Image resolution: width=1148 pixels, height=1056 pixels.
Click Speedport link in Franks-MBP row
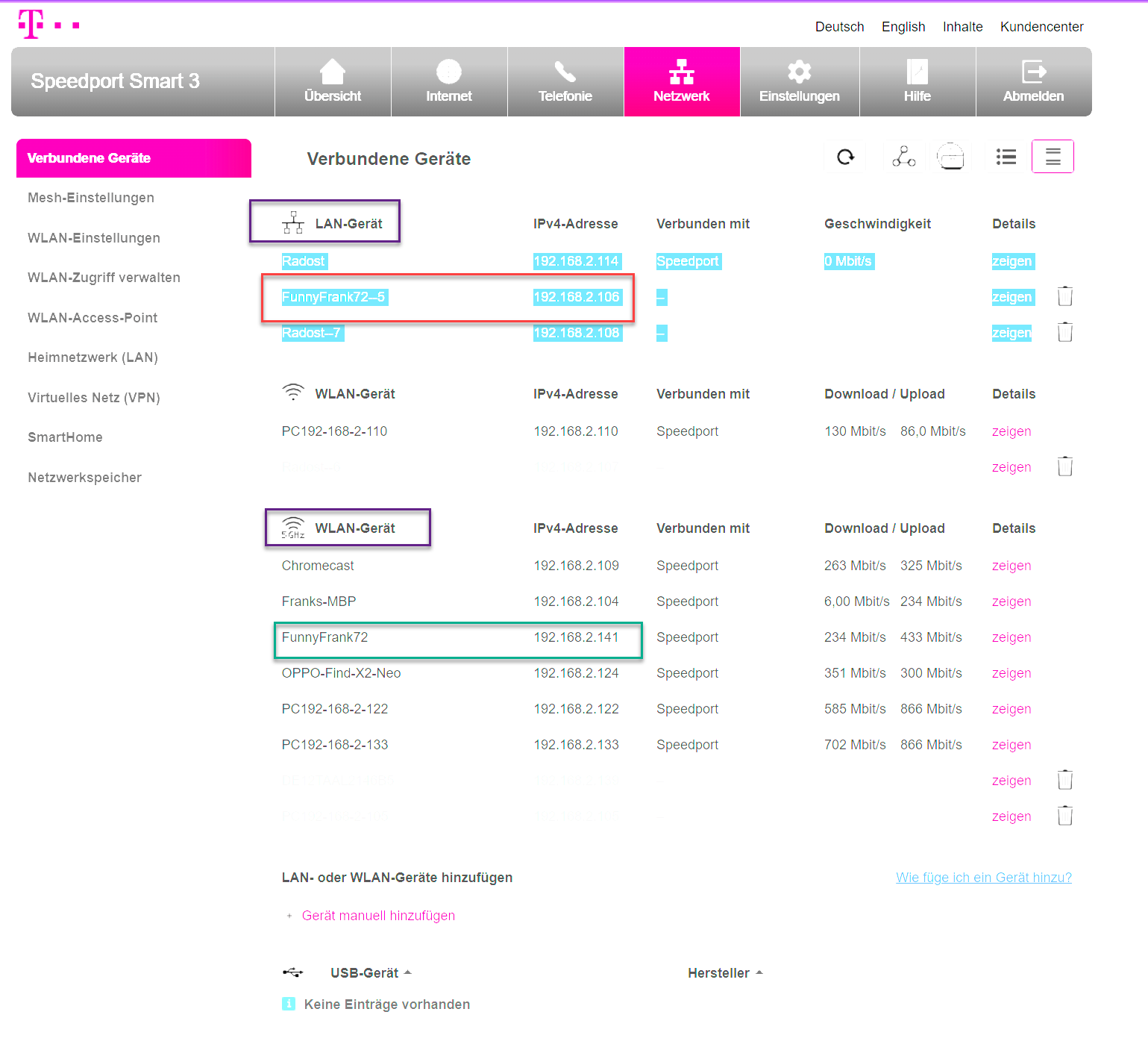pos(687,602)
